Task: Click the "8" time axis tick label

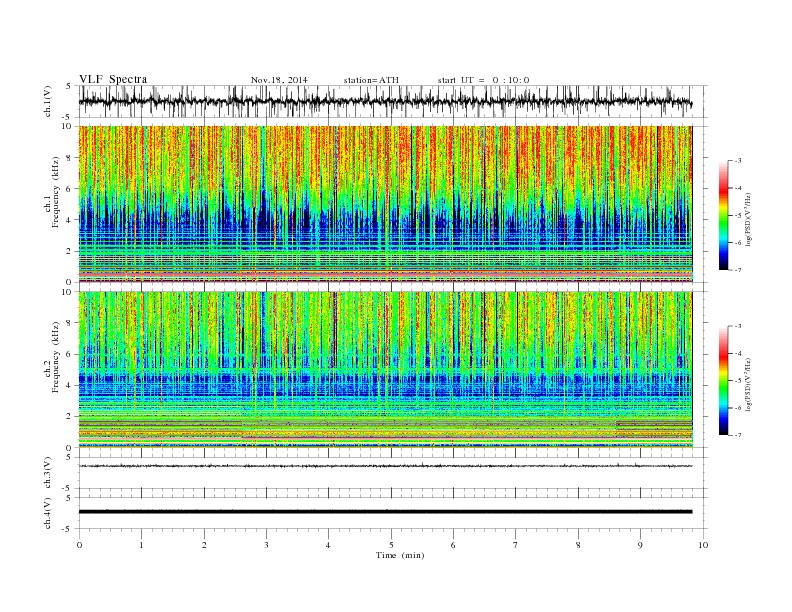Action: [x=578, y=545]
